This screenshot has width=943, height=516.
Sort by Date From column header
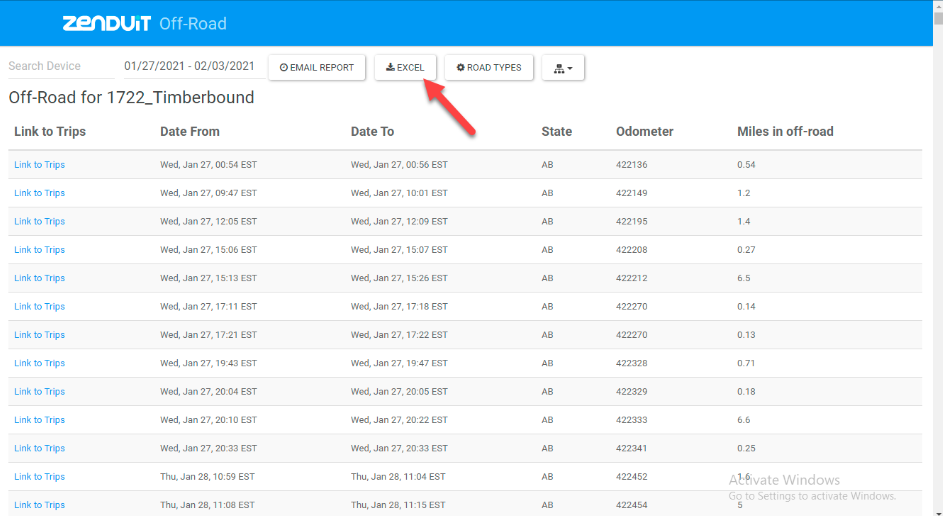[189, 132]
